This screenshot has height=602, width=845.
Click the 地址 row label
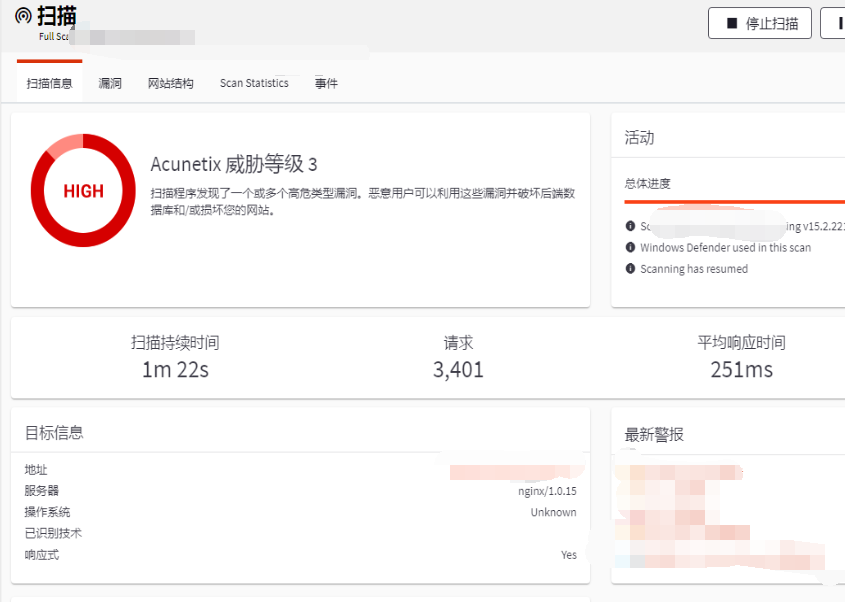36,469
